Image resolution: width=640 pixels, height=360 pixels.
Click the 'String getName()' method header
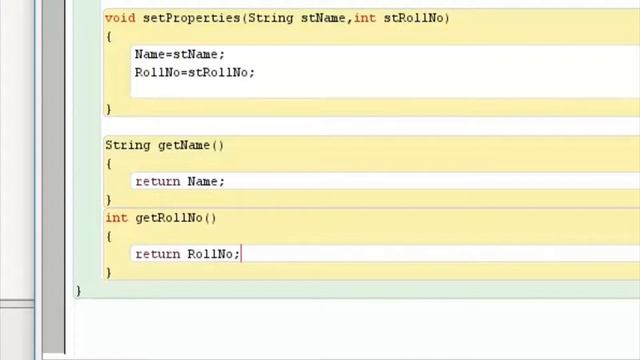pos(164,145)
